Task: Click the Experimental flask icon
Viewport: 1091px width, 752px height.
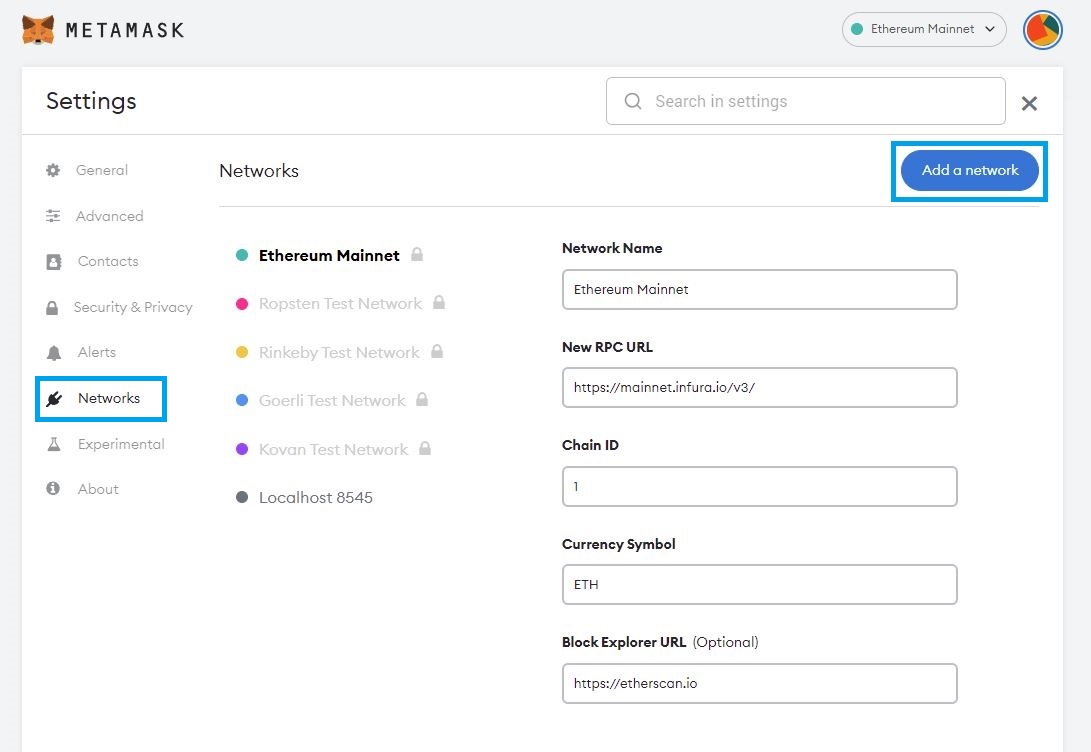Action: (54, 444)
